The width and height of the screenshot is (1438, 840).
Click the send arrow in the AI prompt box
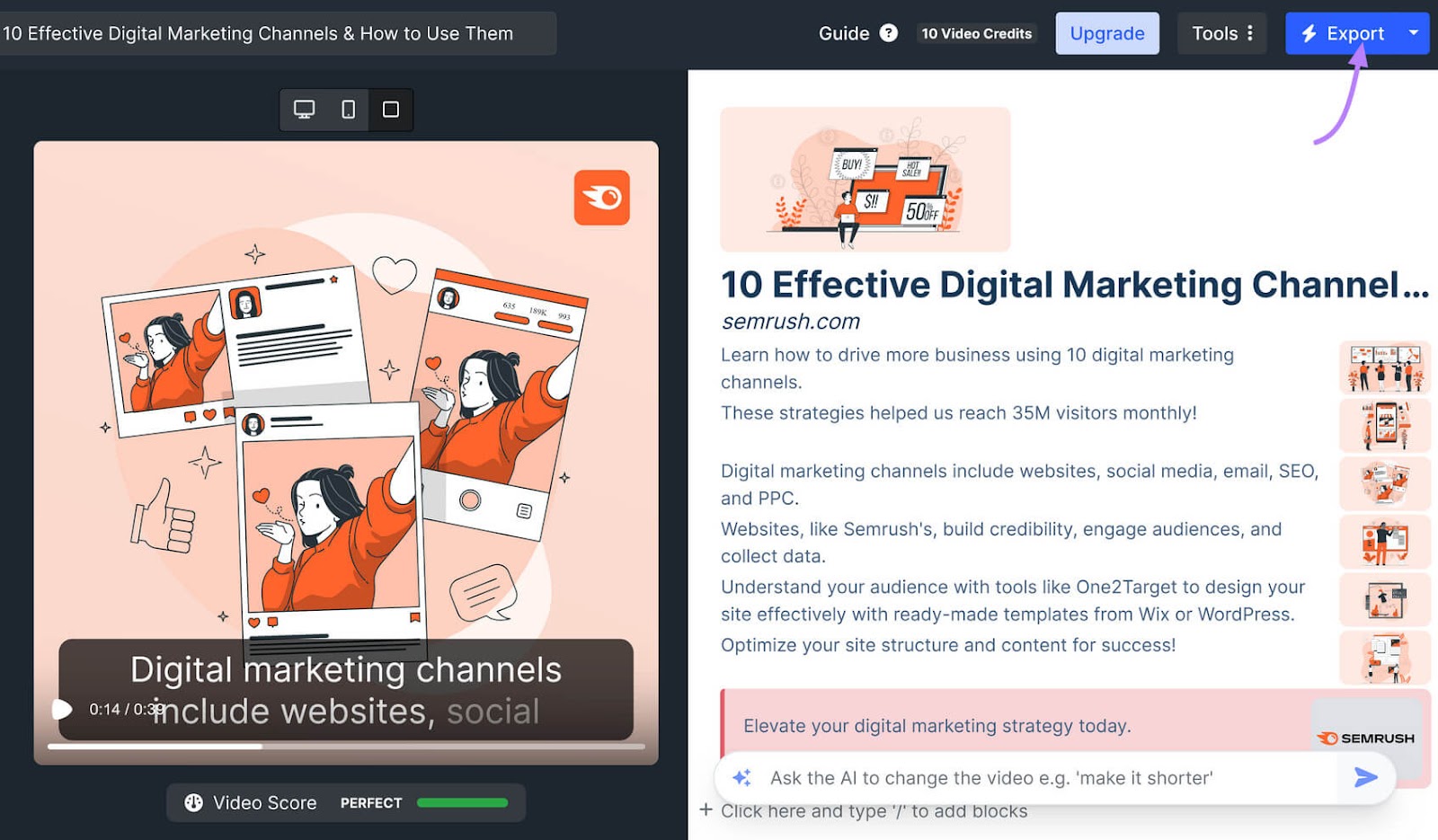pos(1364,778)
